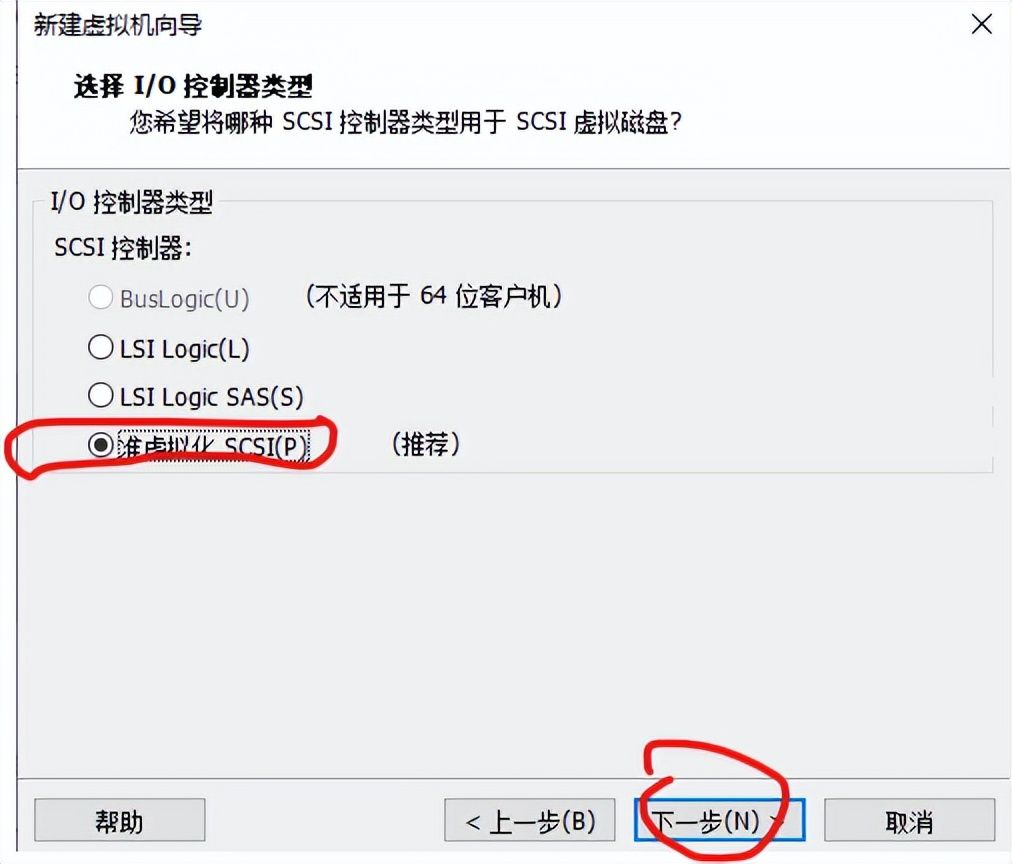Continue with 下一步(N) > button
Viewport: 1012px width, 864px height.
720,820
